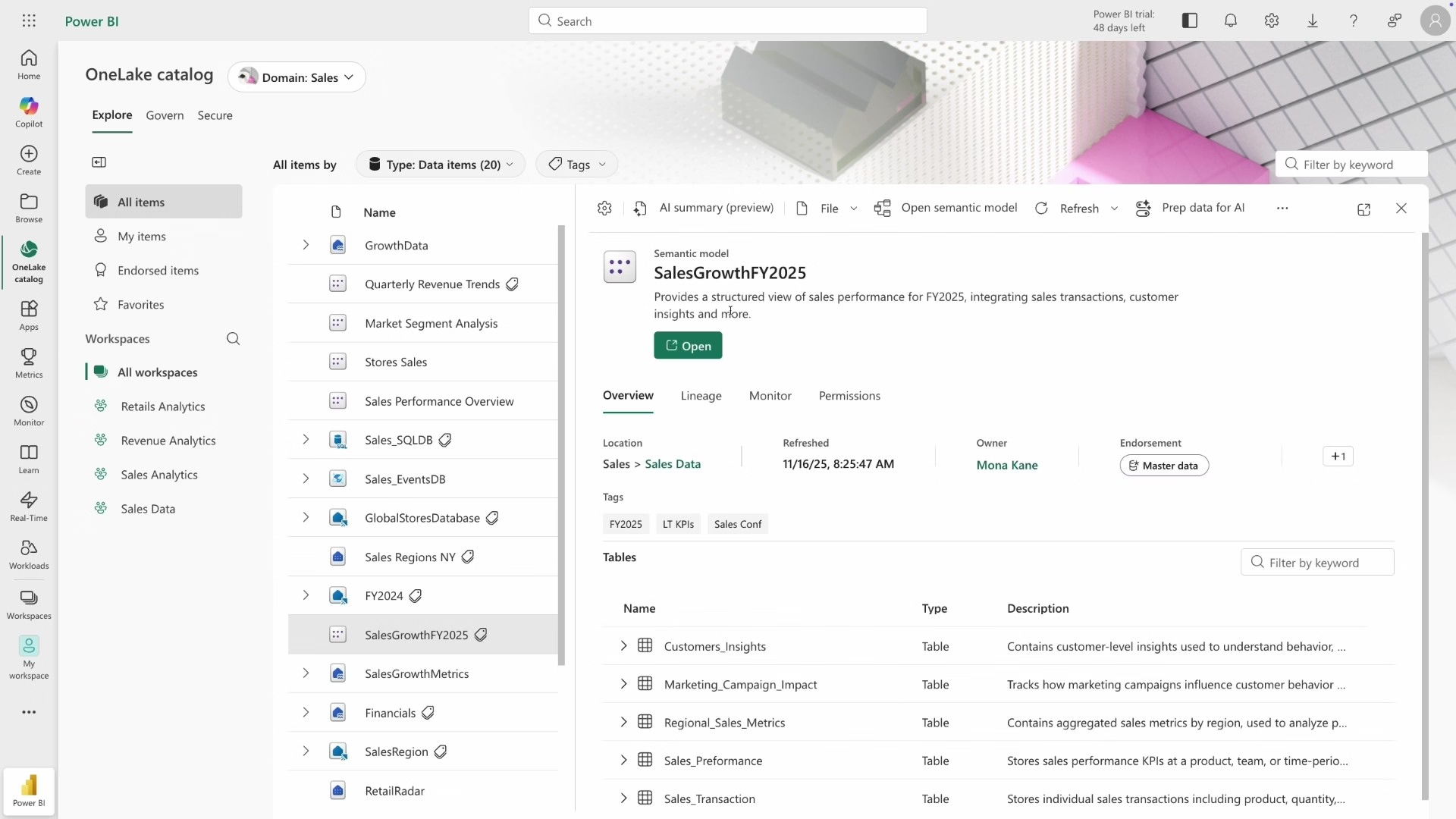Click AI summary (preview)
1456x819 pixels.
(704, 208)
